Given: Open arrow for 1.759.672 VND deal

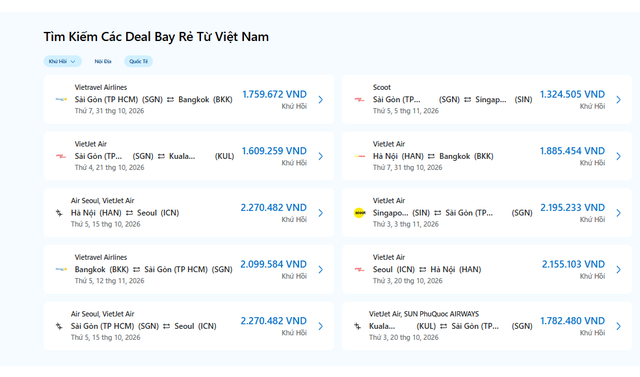Looking at the screenshot, I should 321,100.
